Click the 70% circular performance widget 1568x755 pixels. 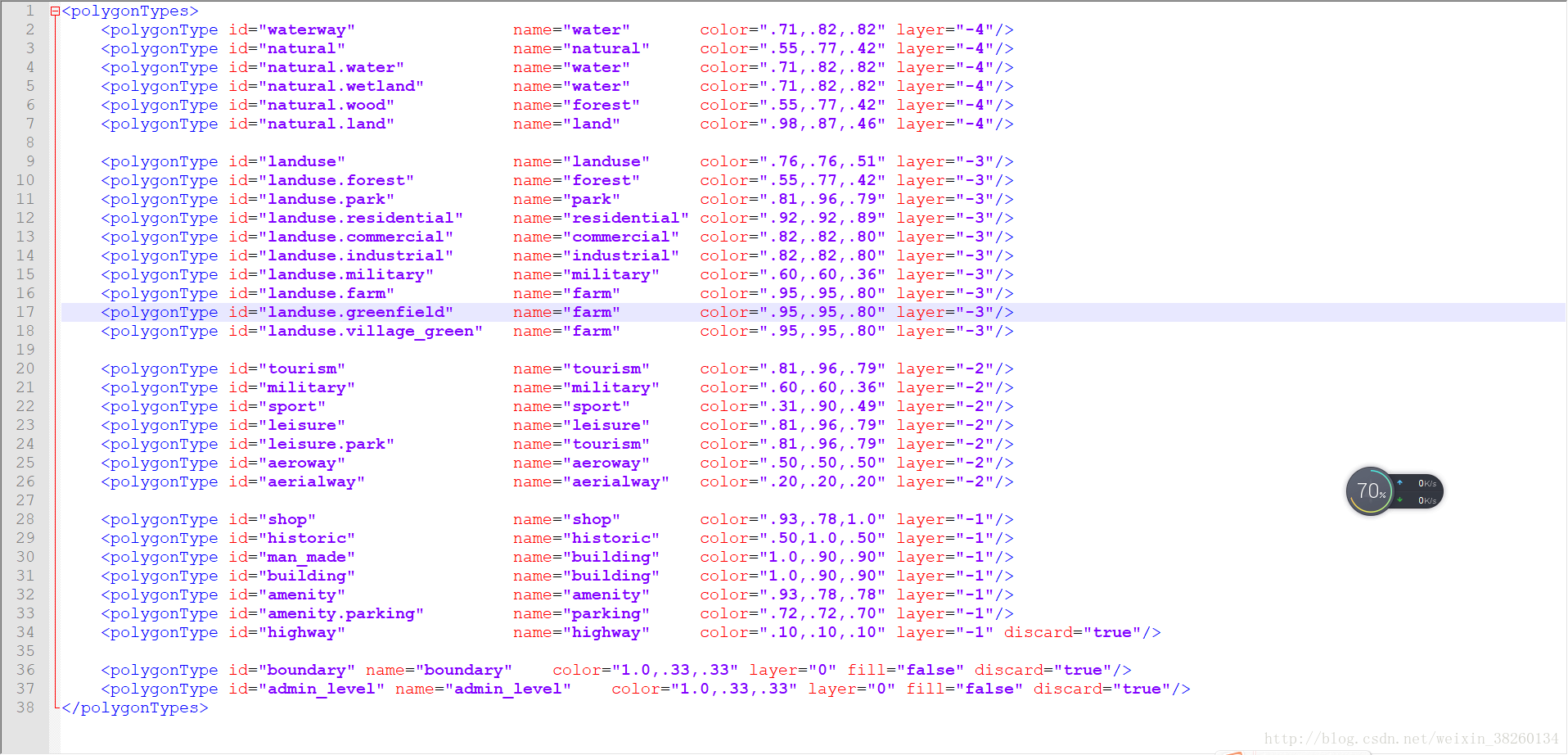click(x=1370, y=490)
